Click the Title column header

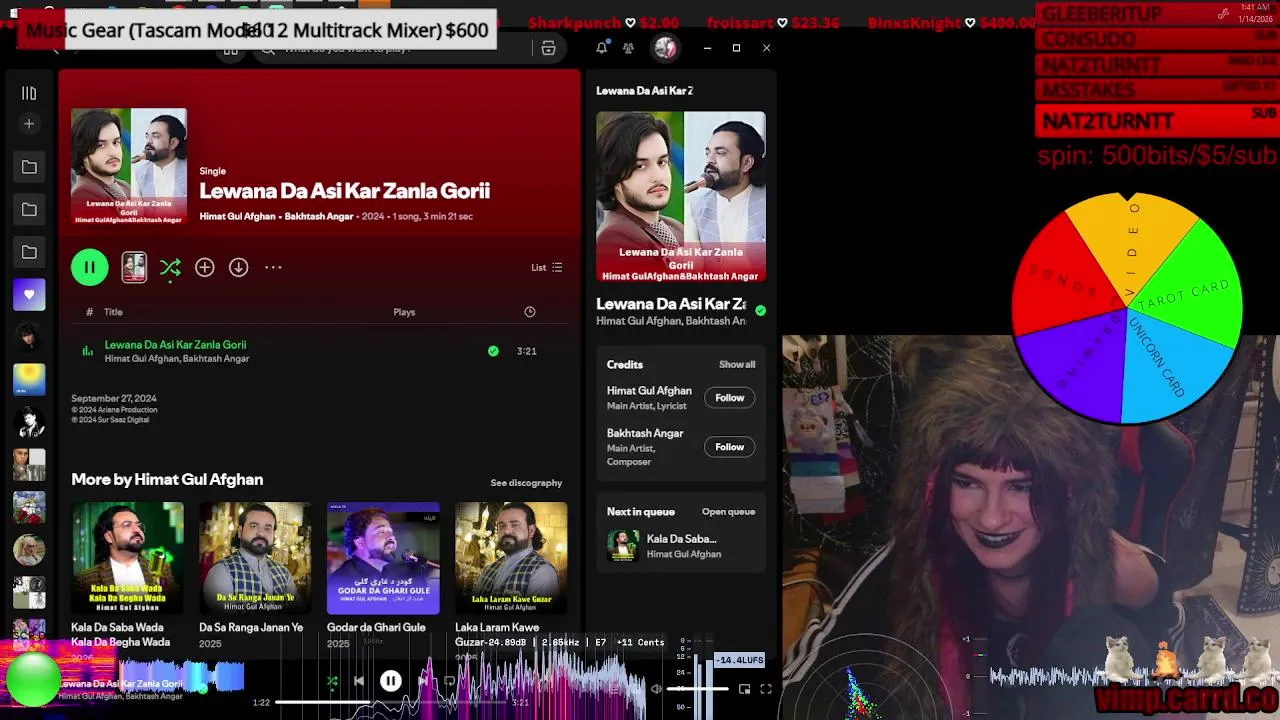[x=113, y=312]
